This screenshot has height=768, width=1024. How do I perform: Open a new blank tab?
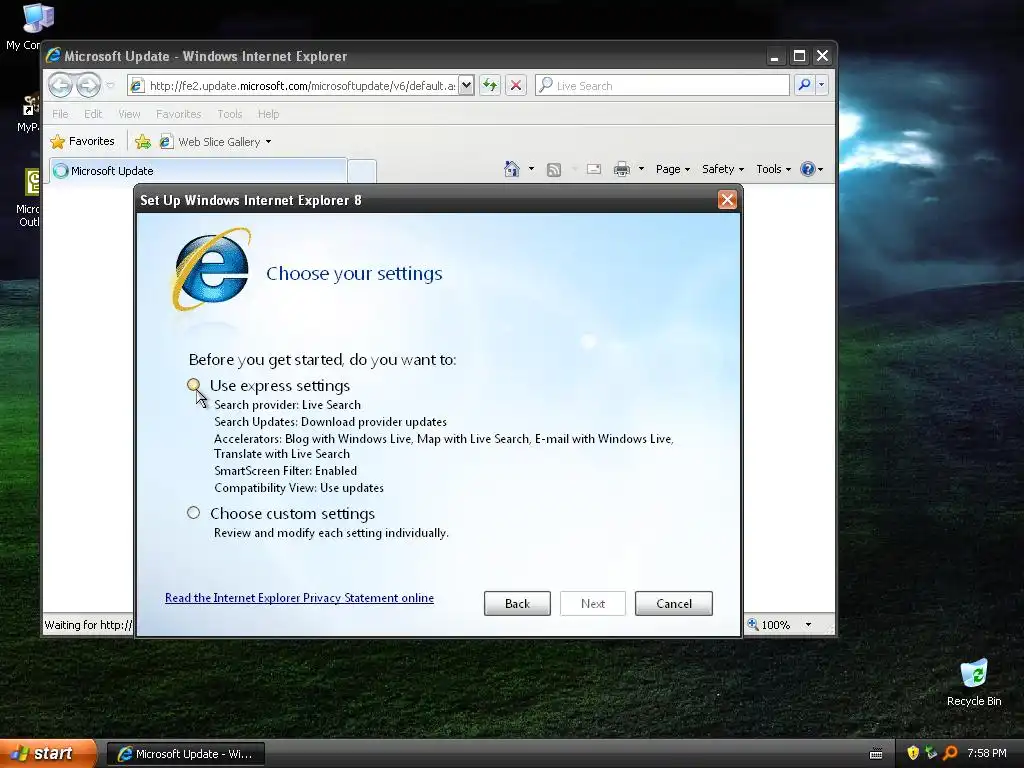361,170
